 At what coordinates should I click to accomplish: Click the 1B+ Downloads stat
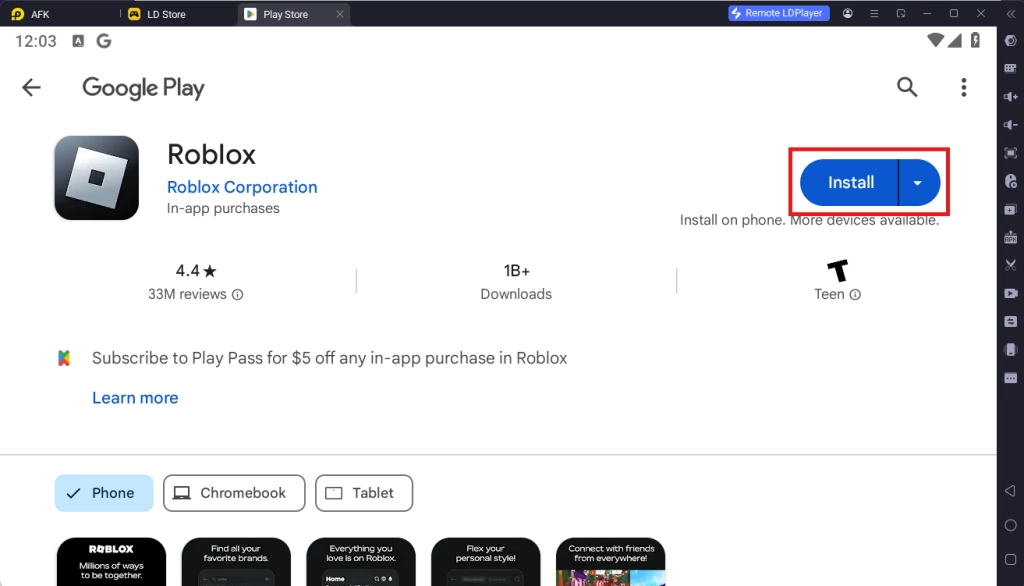516,282
